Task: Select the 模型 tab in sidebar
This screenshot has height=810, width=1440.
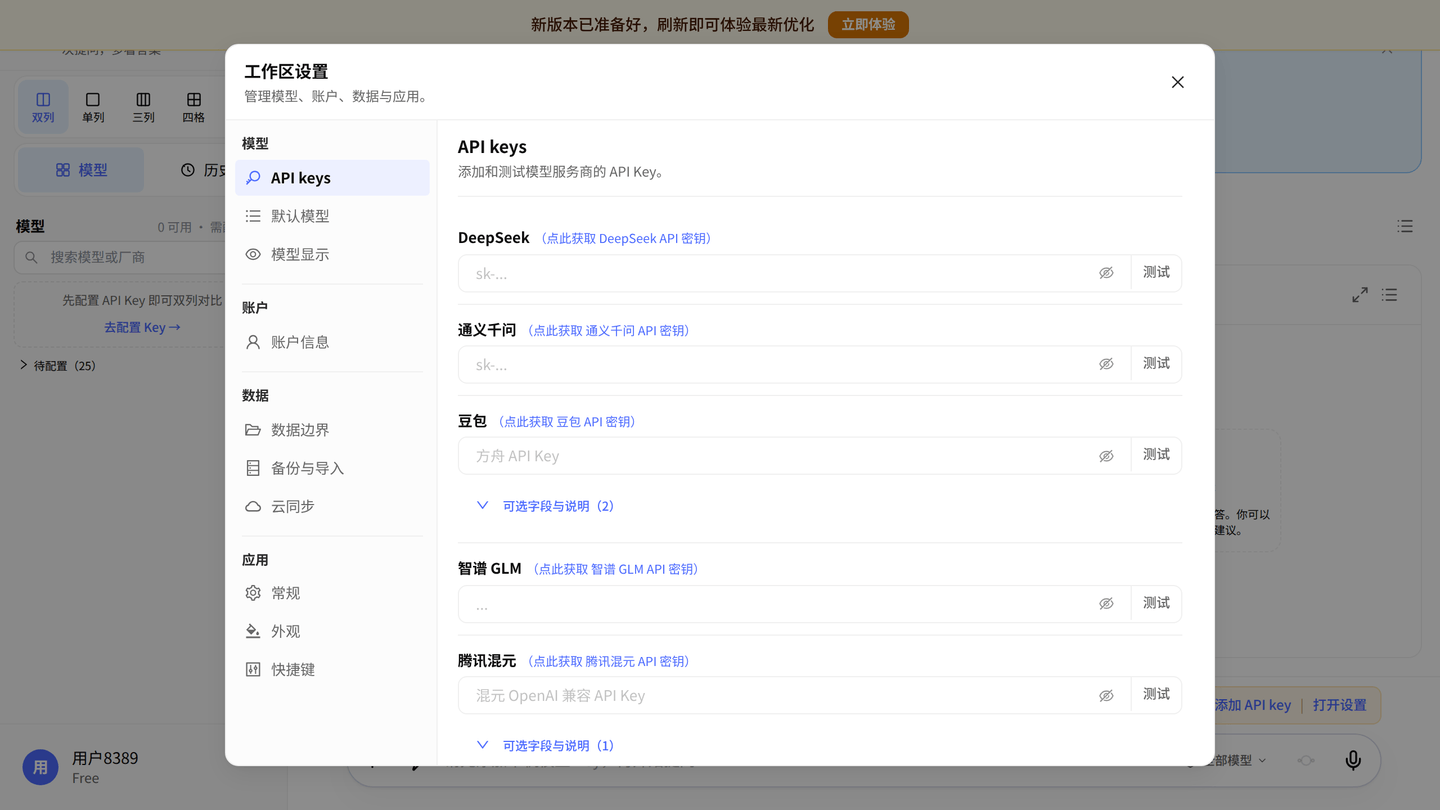Action: [x=81, y=170]
